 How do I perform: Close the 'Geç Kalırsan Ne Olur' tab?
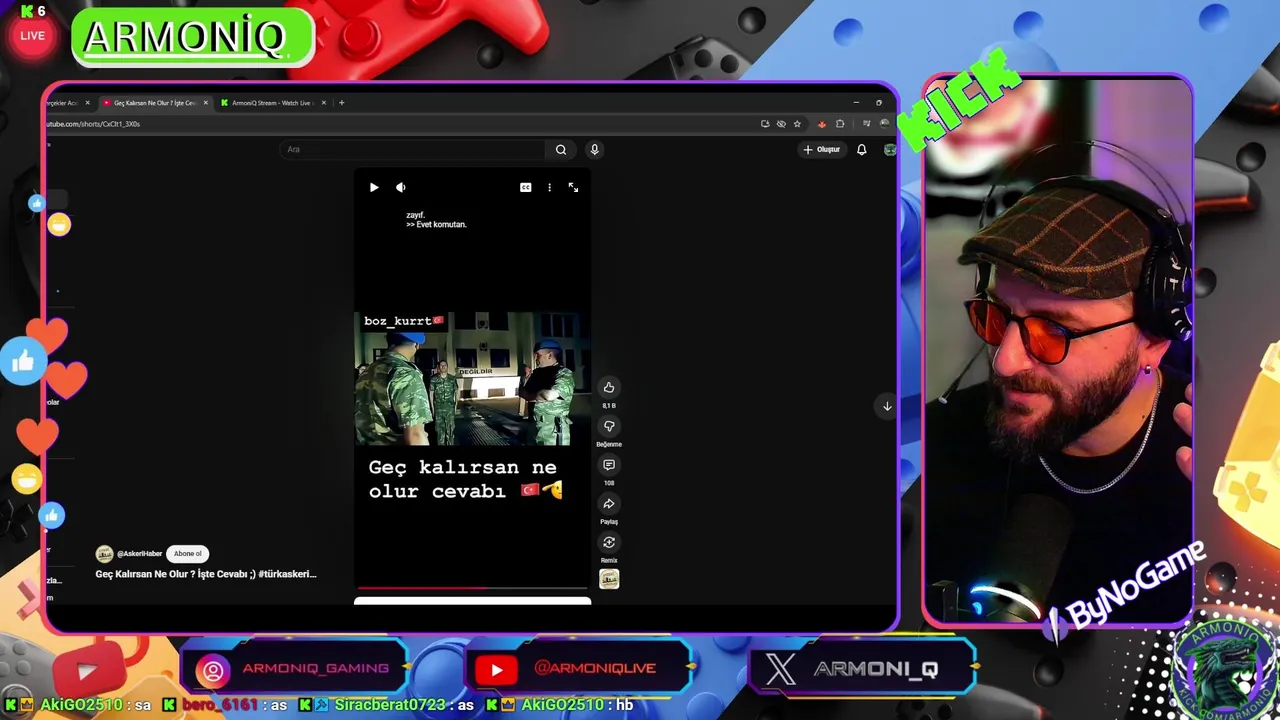[206, 103]
